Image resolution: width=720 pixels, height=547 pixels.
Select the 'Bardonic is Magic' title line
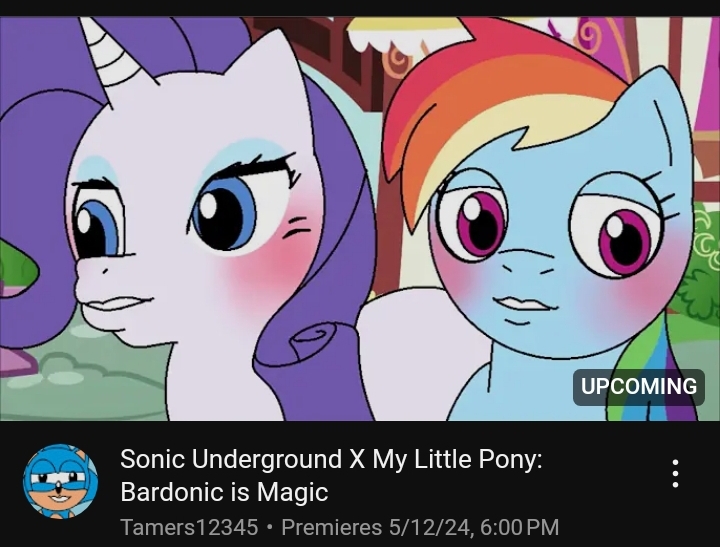pyautogui.click(x=224, y=492)
